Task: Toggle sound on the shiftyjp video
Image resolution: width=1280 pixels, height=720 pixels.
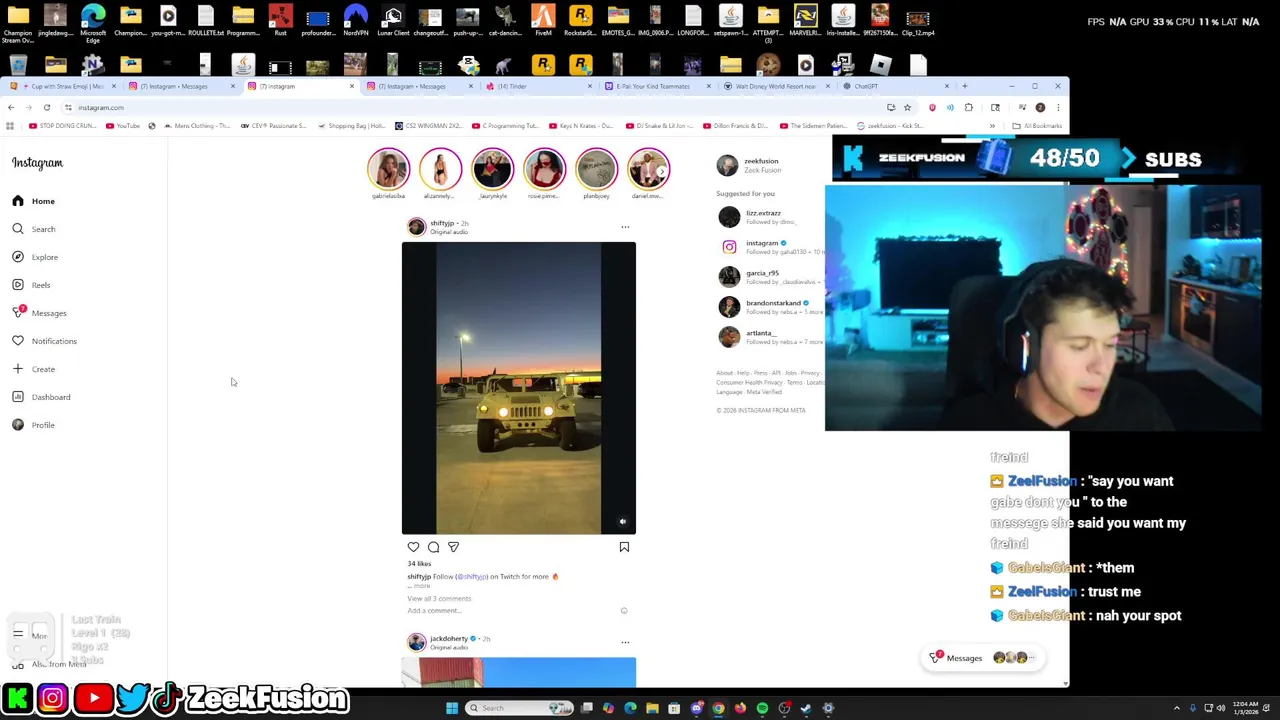Action: 622,521
